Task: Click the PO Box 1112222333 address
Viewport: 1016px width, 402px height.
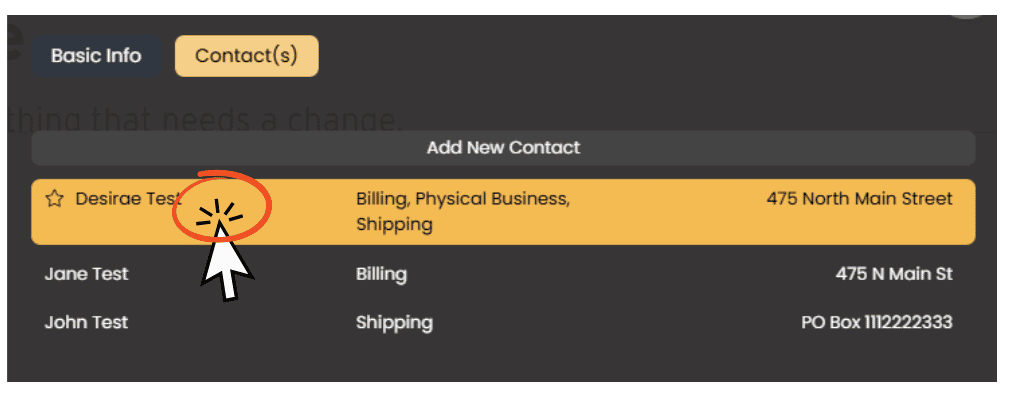Action: 877,322
